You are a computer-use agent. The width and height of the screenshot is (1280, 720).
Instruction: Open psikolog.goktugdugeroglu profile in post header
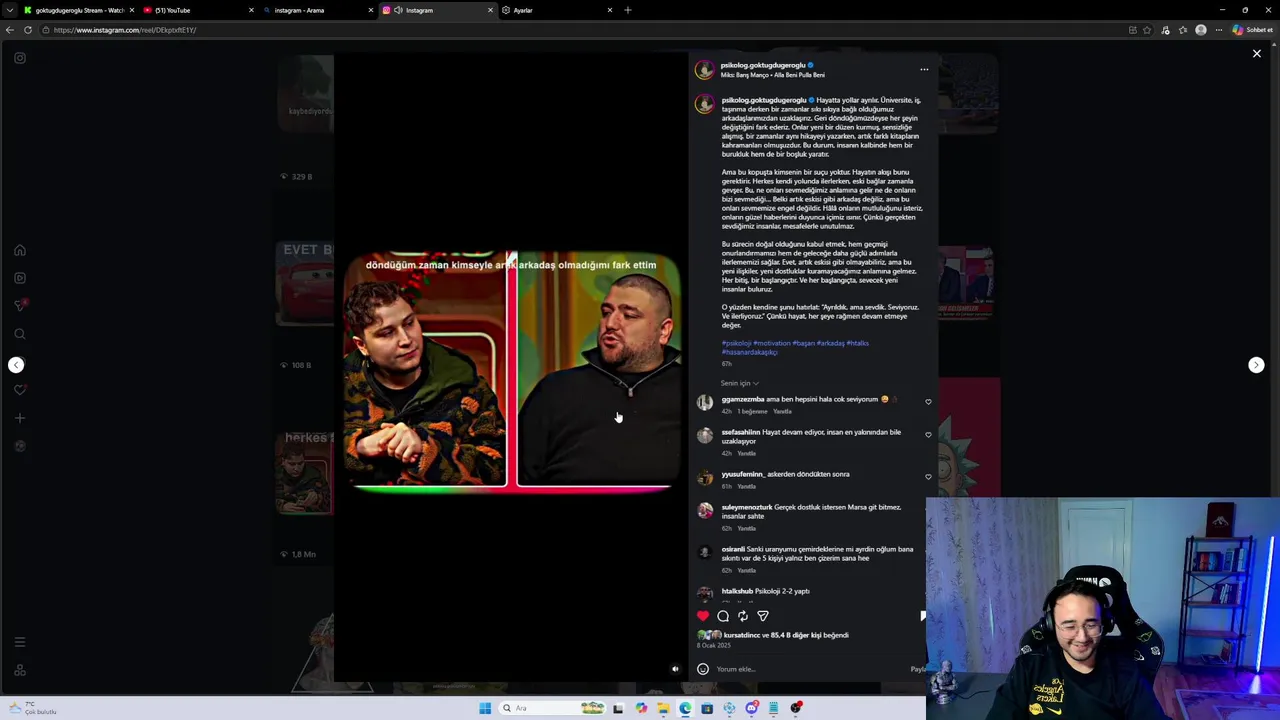tap(762, 65)
